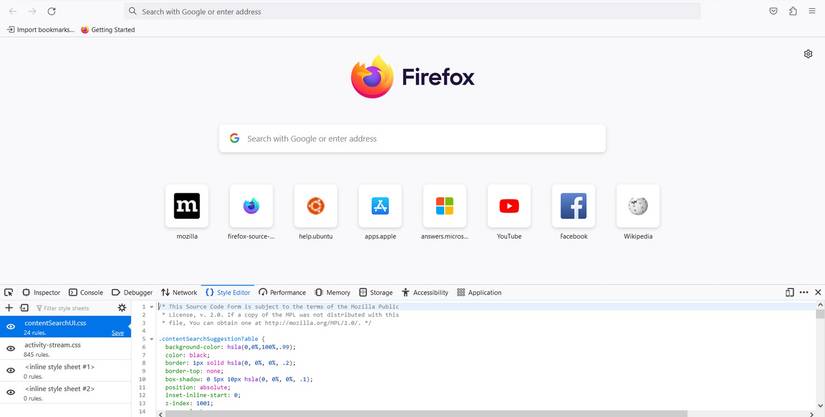Click the '.contentSearchSuggestionTable {' selector line
Viewport: 825px width, 417px height.
click(212, 339)
